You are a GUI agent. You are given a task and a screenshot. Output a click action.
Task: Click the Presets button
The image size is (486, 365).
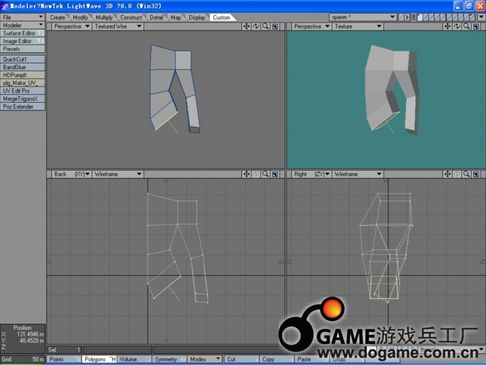[x=22, y=49]
